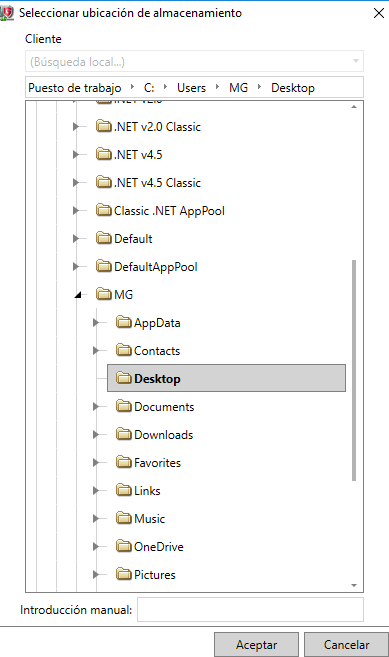Click the Default folder icon
The width and height of the screenshot is (389, 657).
(104, 238)
